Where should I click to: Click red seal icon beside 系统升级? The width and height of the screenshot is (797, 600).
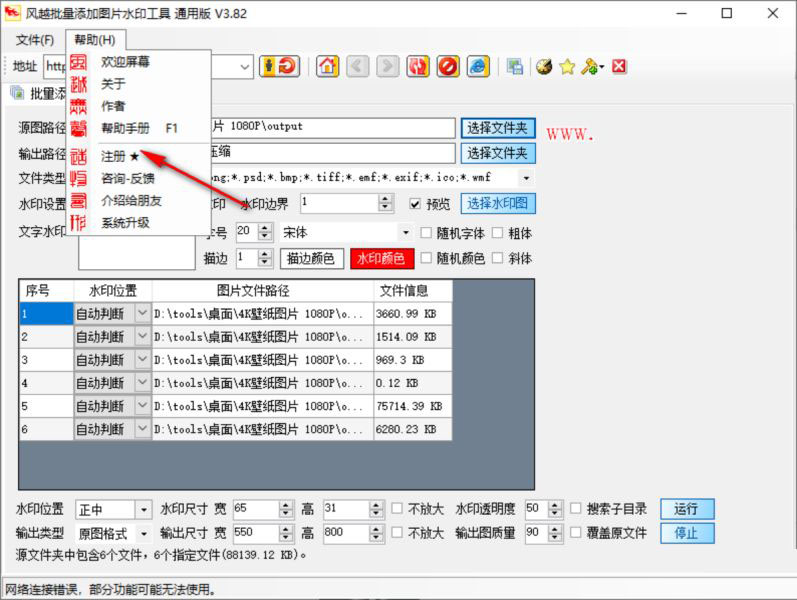78,222
